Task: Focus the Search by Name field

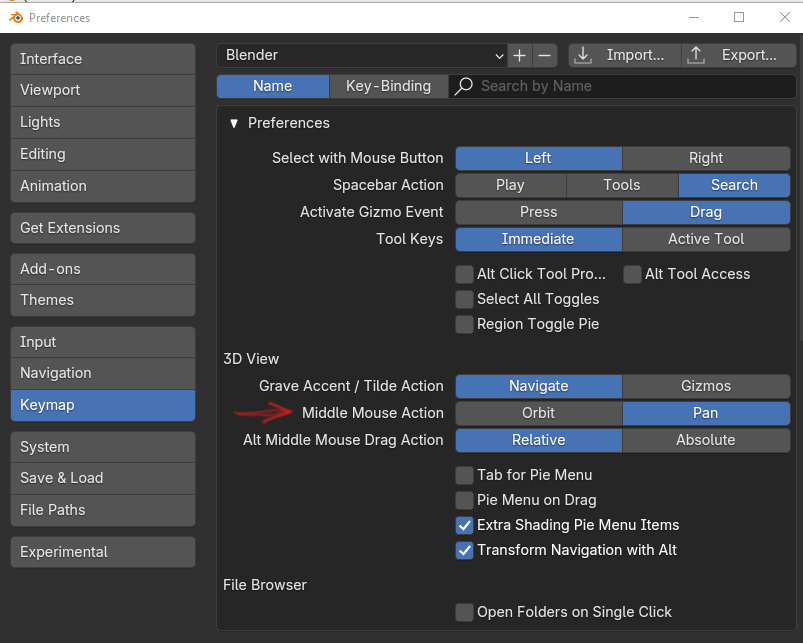Action: coord(622,86)
